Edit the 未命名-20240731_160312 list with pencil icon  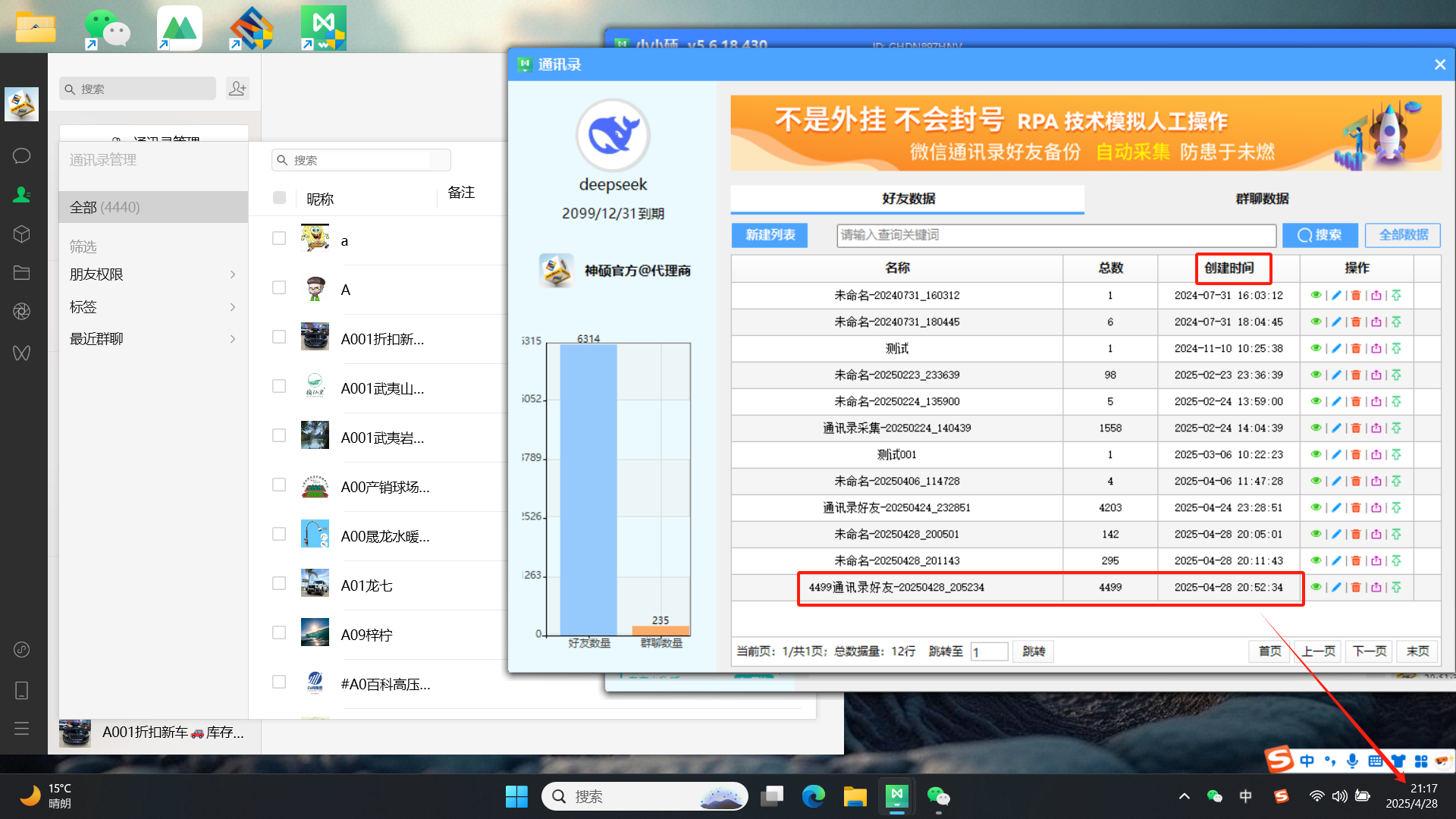pos(1336,296)
